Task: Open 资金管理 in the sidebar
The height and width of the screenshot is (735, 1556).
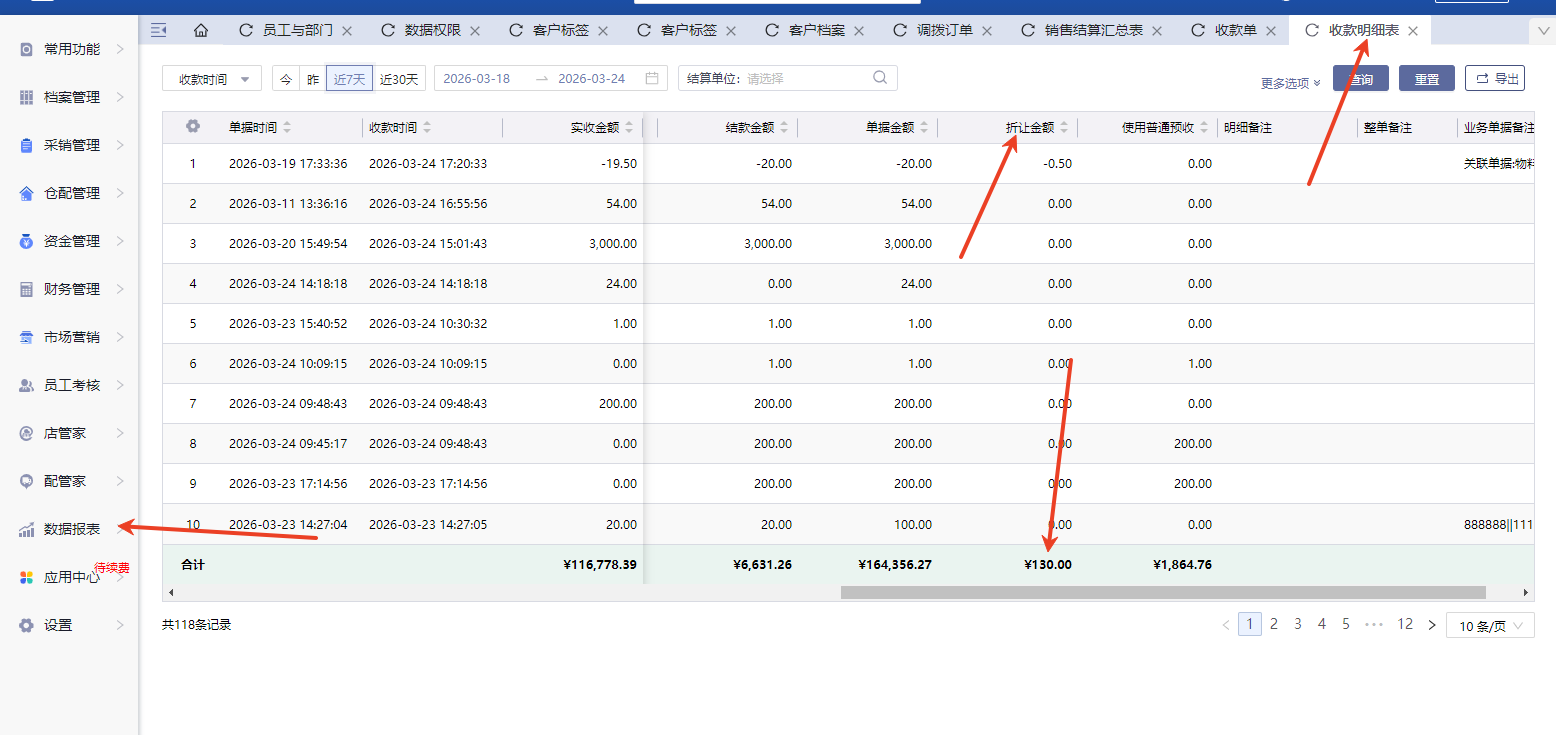Action: coord(72,241)
